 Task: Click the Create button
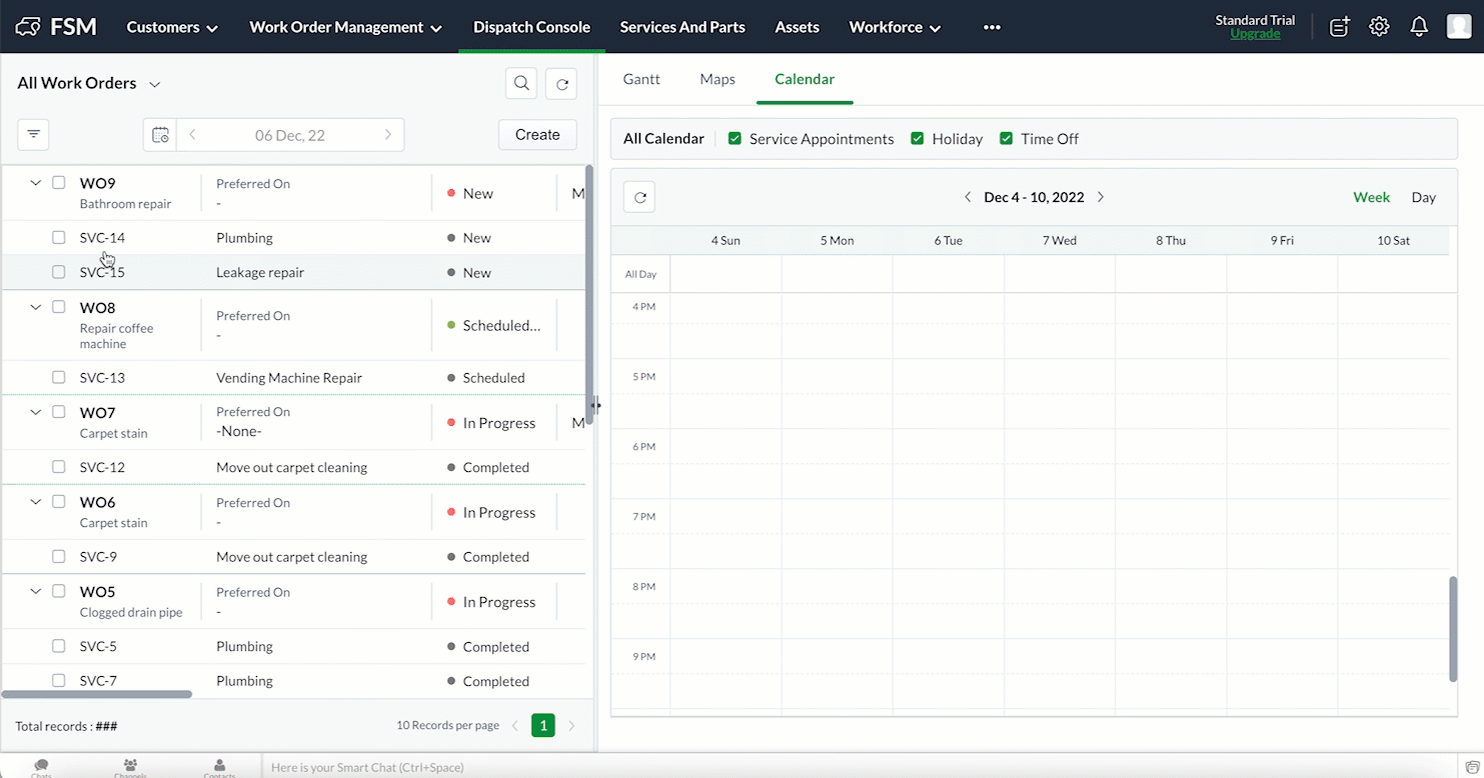tap(537, 135)
